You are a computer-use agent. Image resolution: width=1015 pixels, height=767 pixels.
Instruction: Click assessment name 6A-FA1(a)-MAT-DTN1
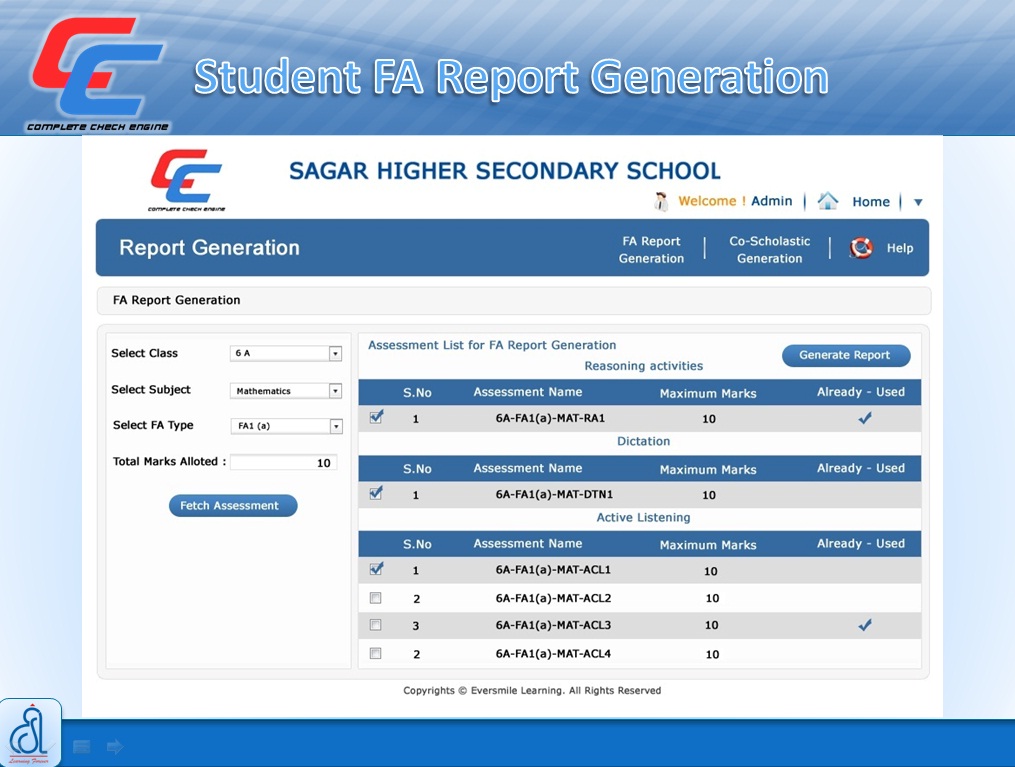pos(554,495)
